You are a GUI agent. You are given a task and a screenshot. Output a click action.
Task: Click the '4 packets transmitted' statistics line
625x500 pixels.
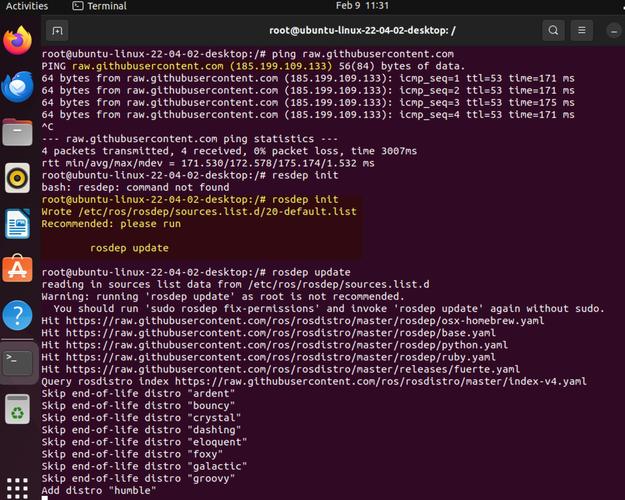(x=229, y=151)
